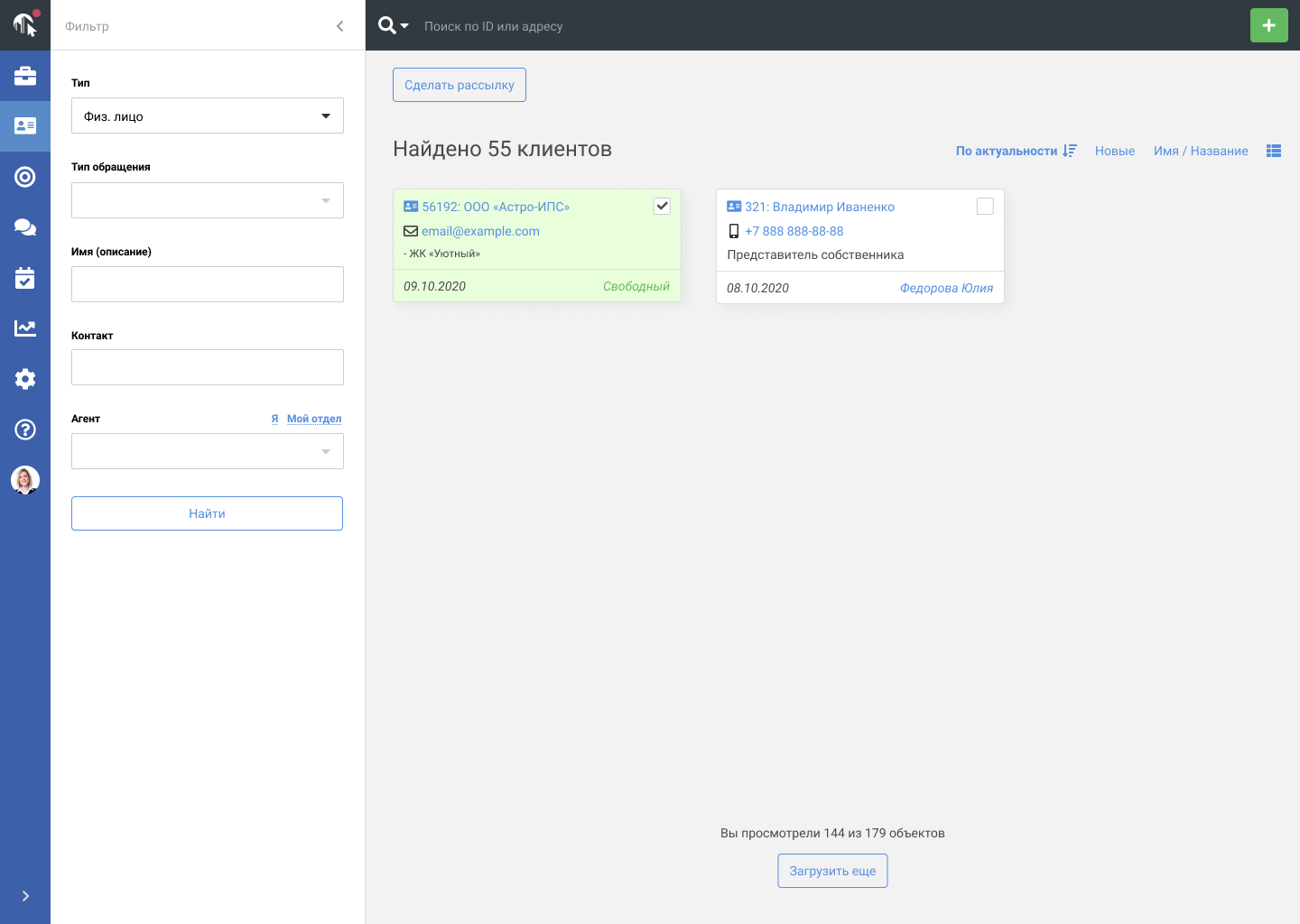Screen dimensions: 1300x924
Task: Open the app logo home icon
Action: tap(25, 24)
